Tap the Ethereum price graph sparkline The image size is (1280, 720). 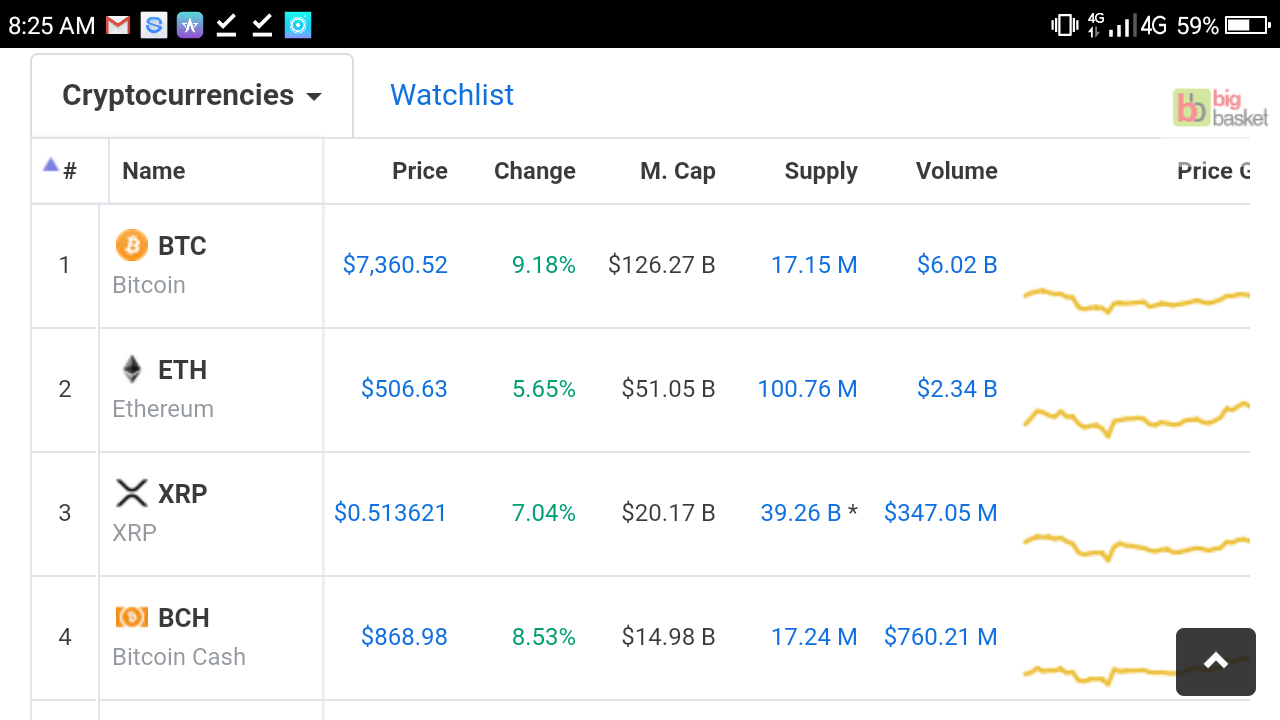click(x=1136, y=420)
